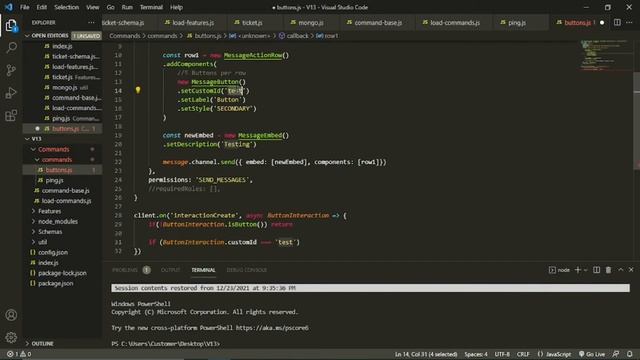Close the terminal panel
This screenshot has width=640, height=360.
click(631, 270)
